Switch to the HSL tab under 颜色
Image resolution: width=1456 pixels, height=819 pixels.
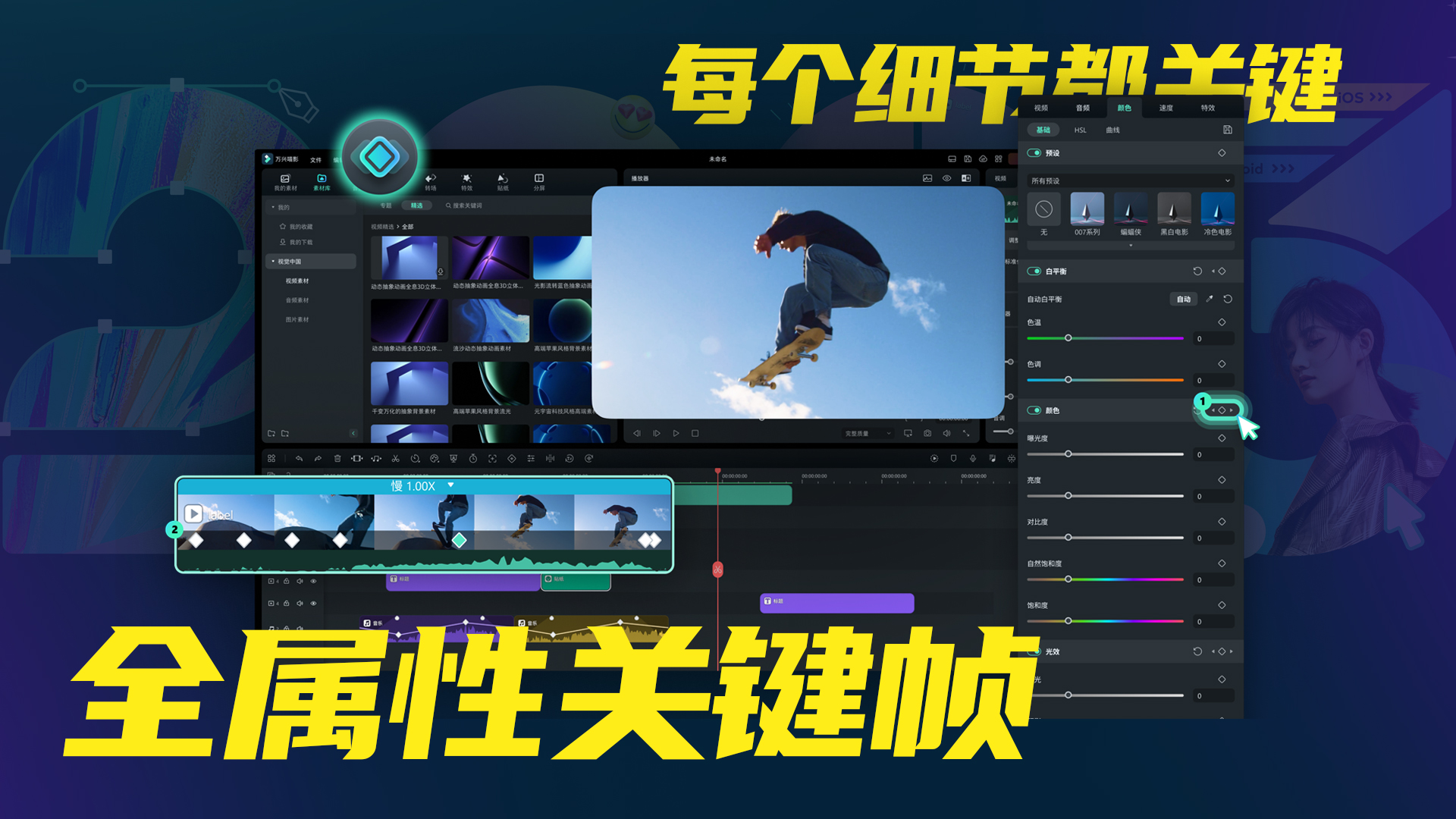[1079, 130]
